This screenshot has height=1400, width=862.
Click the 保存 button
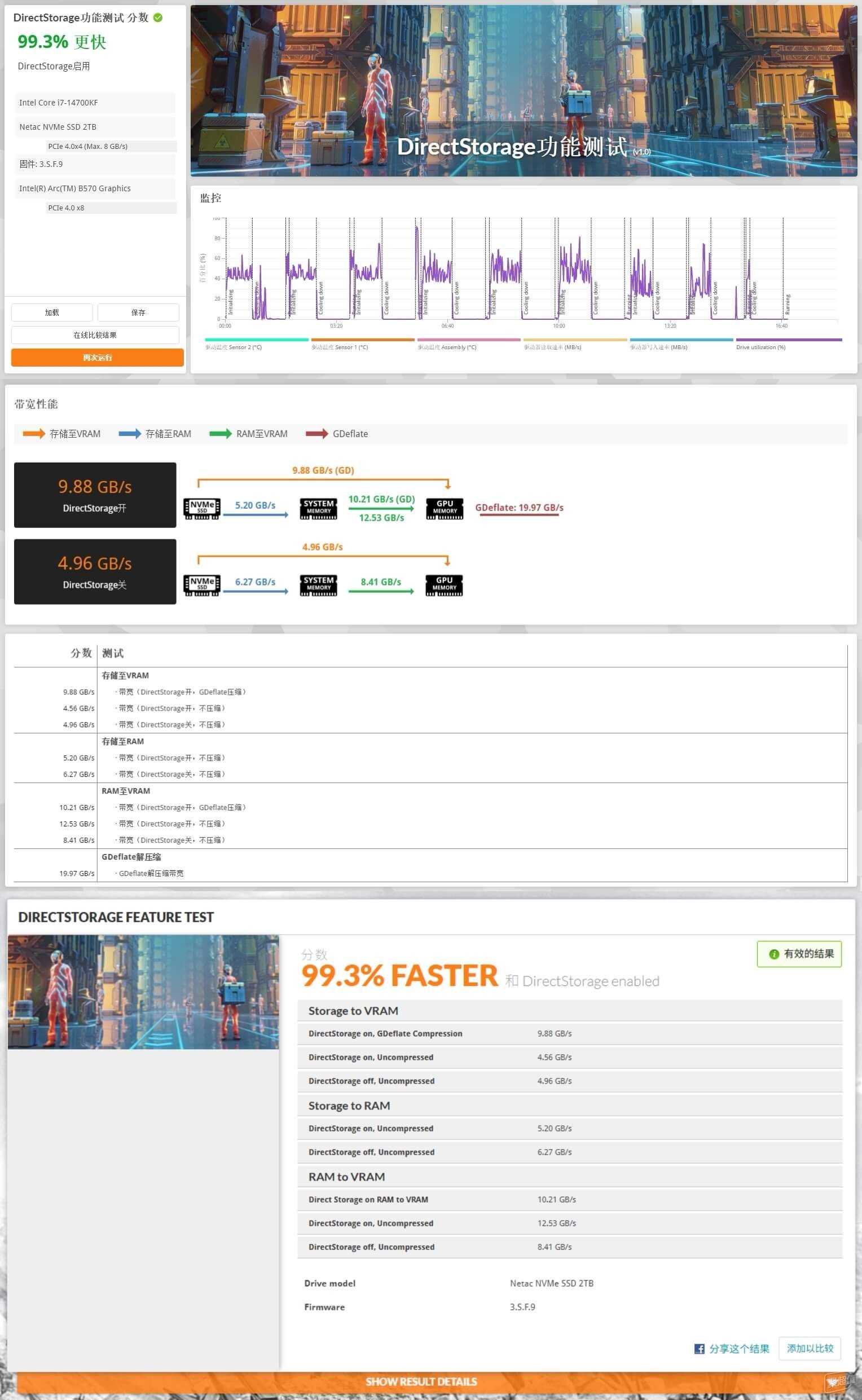tap(139, 312)
